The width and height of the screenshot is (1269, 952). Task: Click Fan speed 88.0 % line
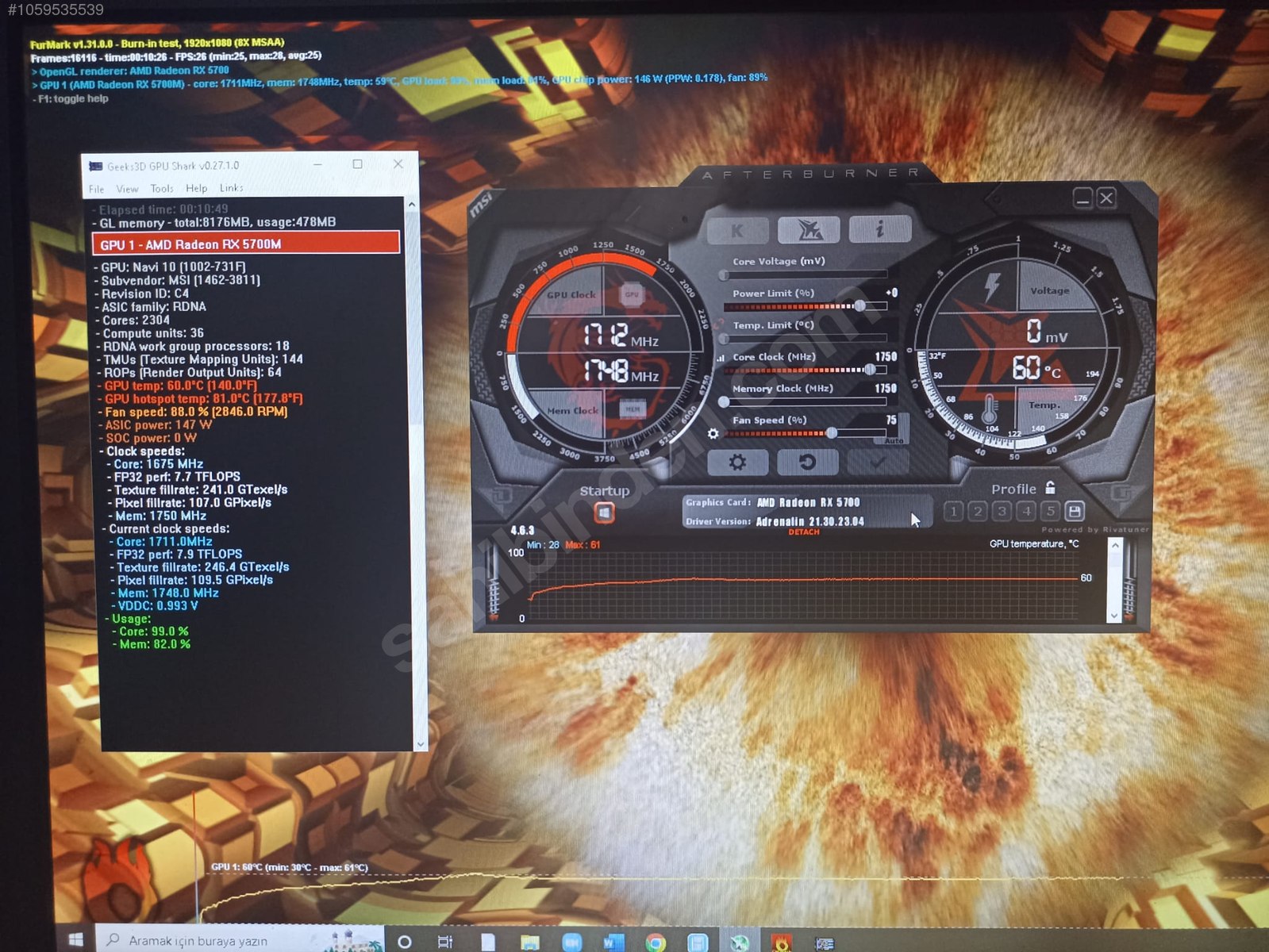[196, 412]
